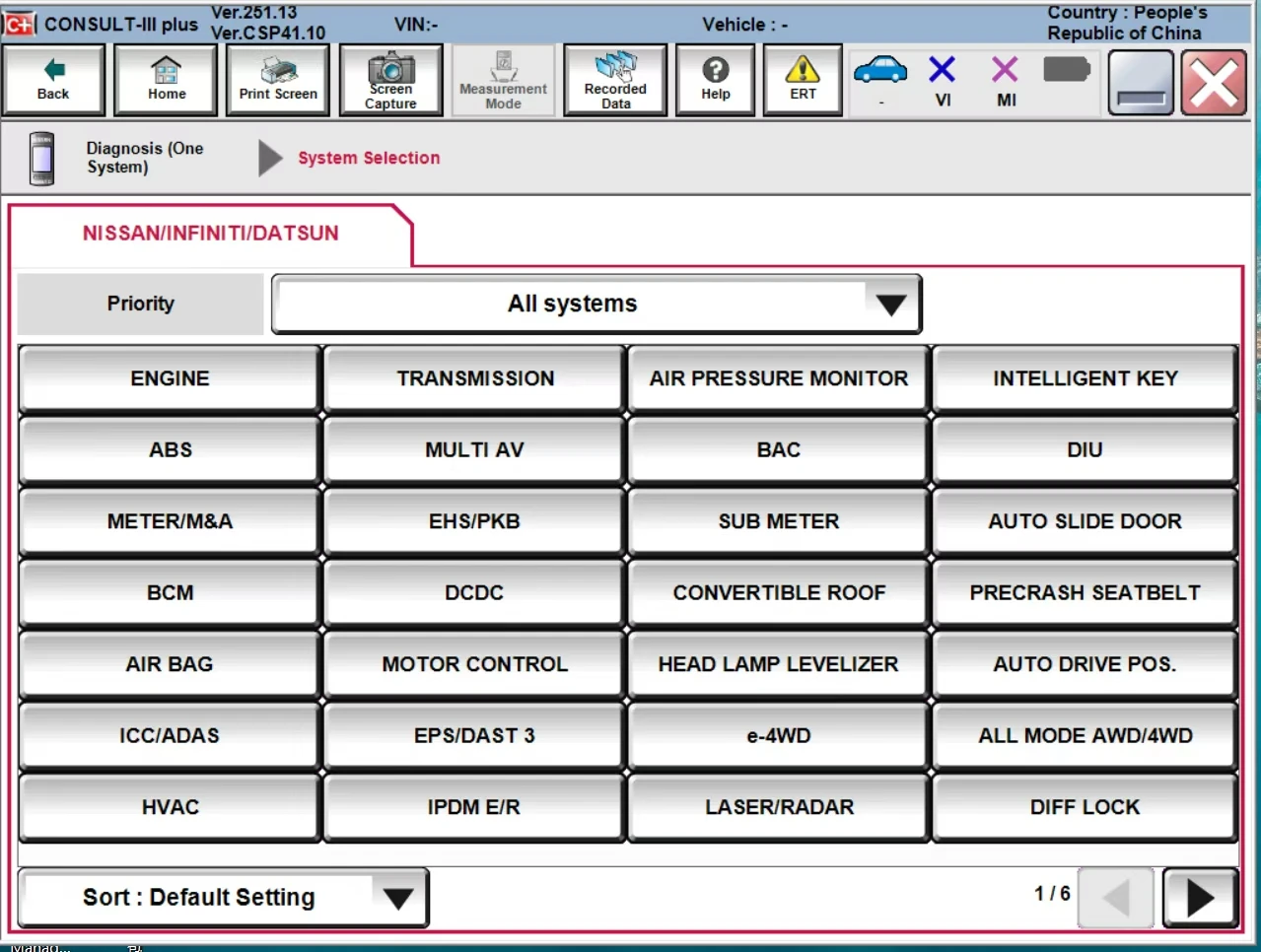Select the EHS/PKB system

475,521
